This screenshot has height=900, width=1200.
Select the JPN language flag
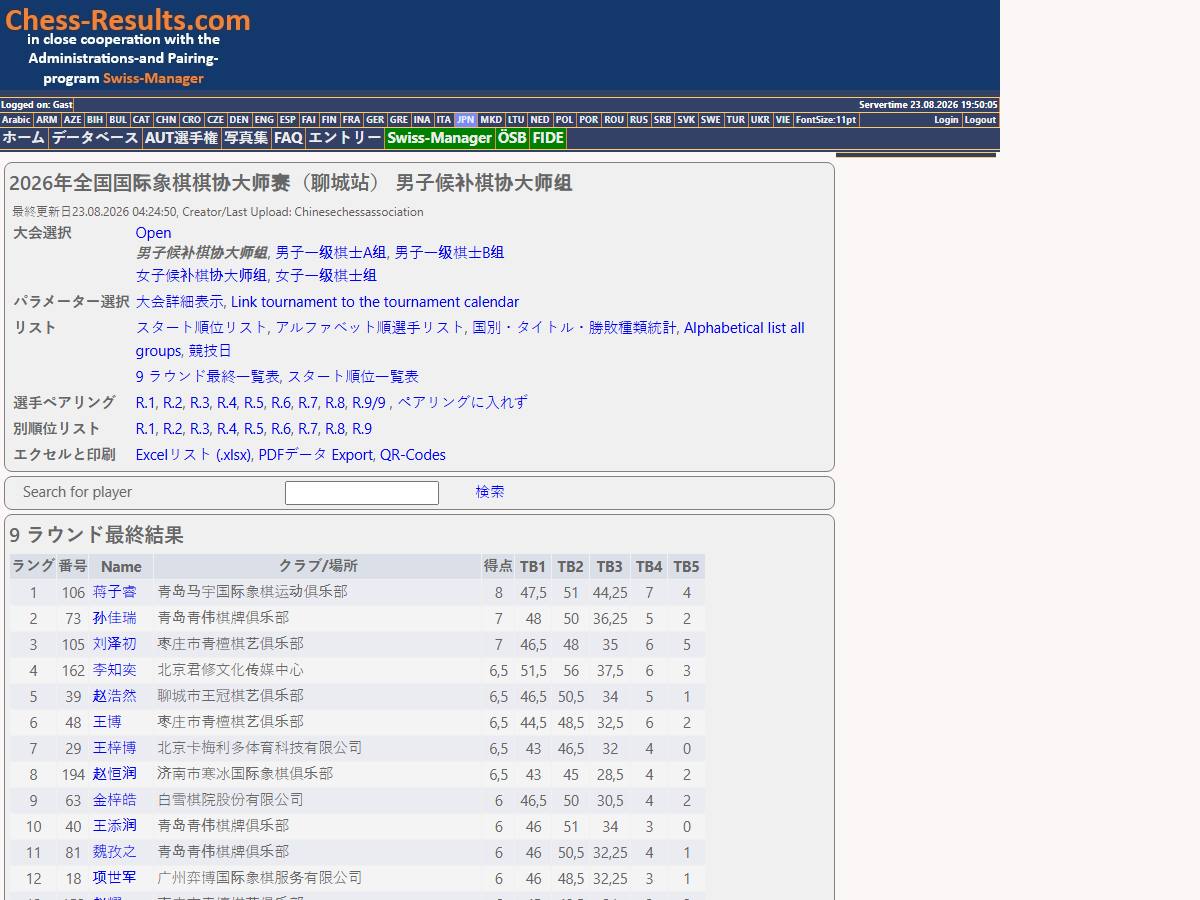pyautogui.click(x=466, y=120)
